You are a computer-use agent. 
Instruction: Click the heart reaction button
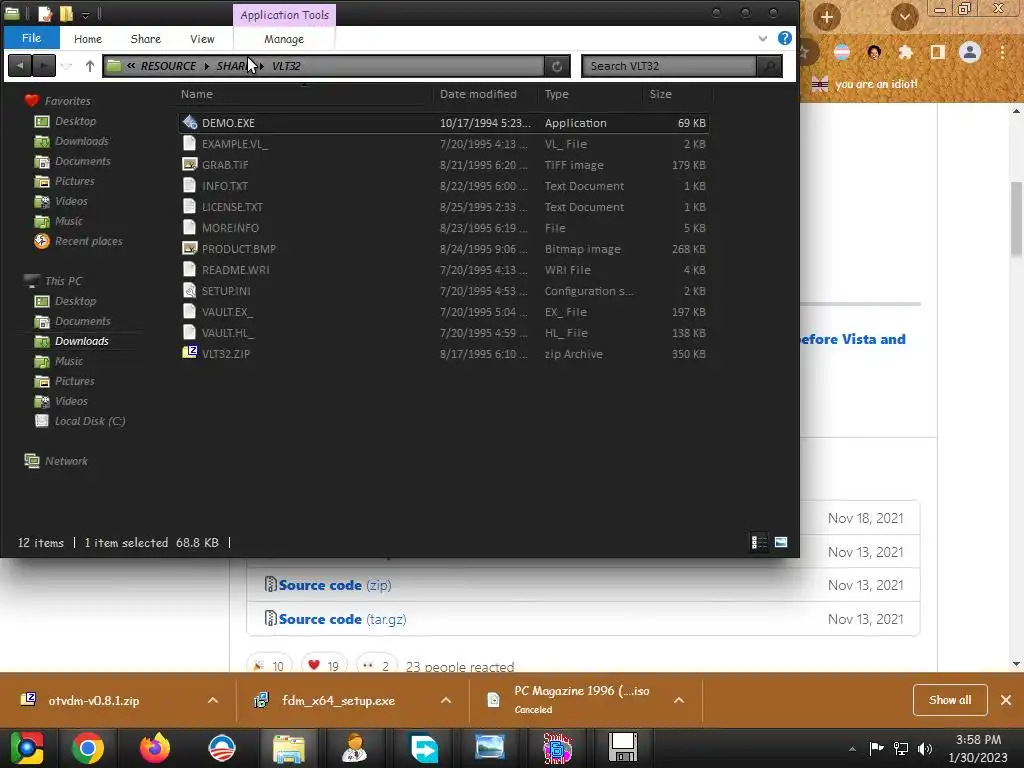323,665
